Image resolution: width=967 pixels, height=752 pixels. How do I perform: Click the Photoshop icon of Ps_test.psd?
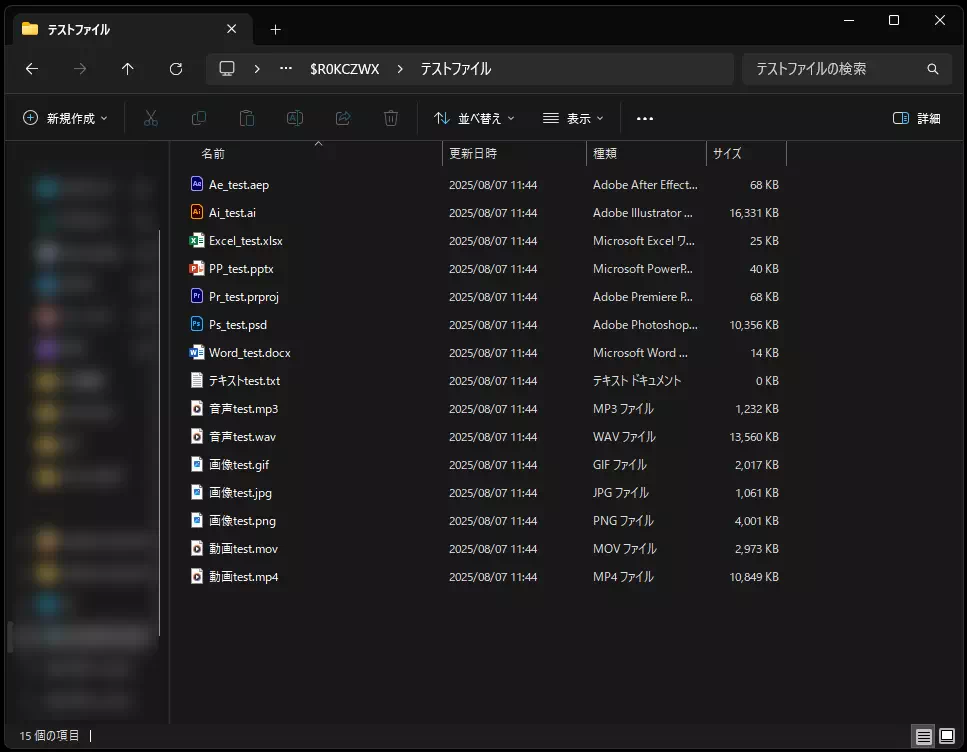197,324
